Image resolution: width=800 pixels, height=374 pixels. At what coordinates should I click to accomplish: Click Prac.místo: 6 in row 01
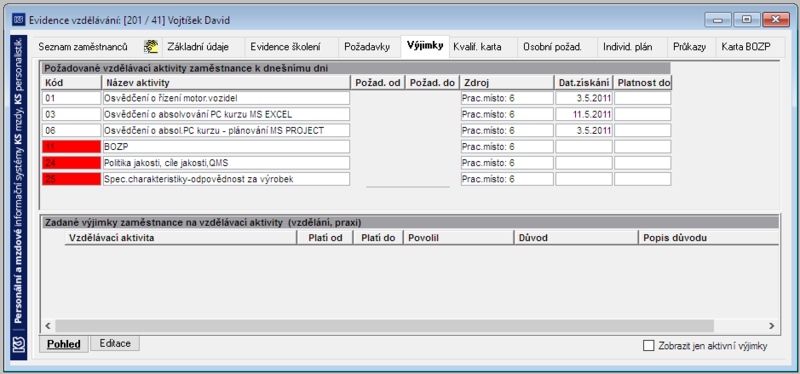507,98
